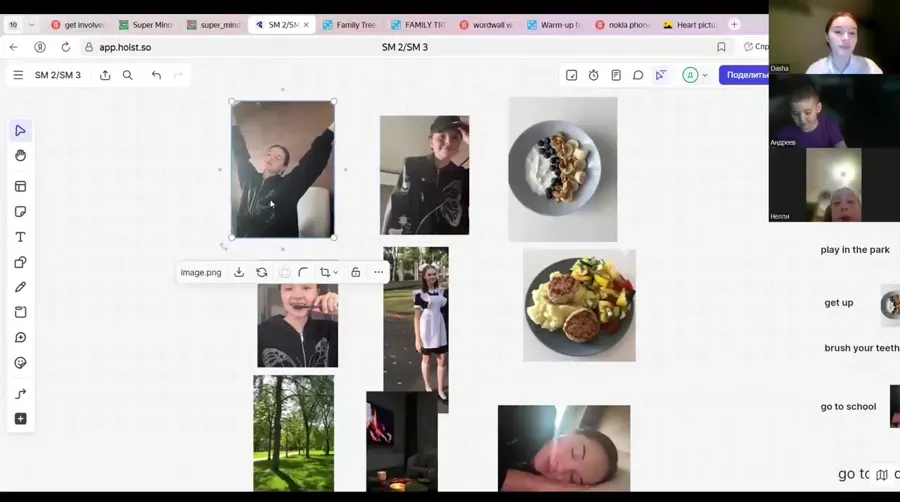
Task: Go back in browser history
Action: pyautogui.click(x=14, y=47)
